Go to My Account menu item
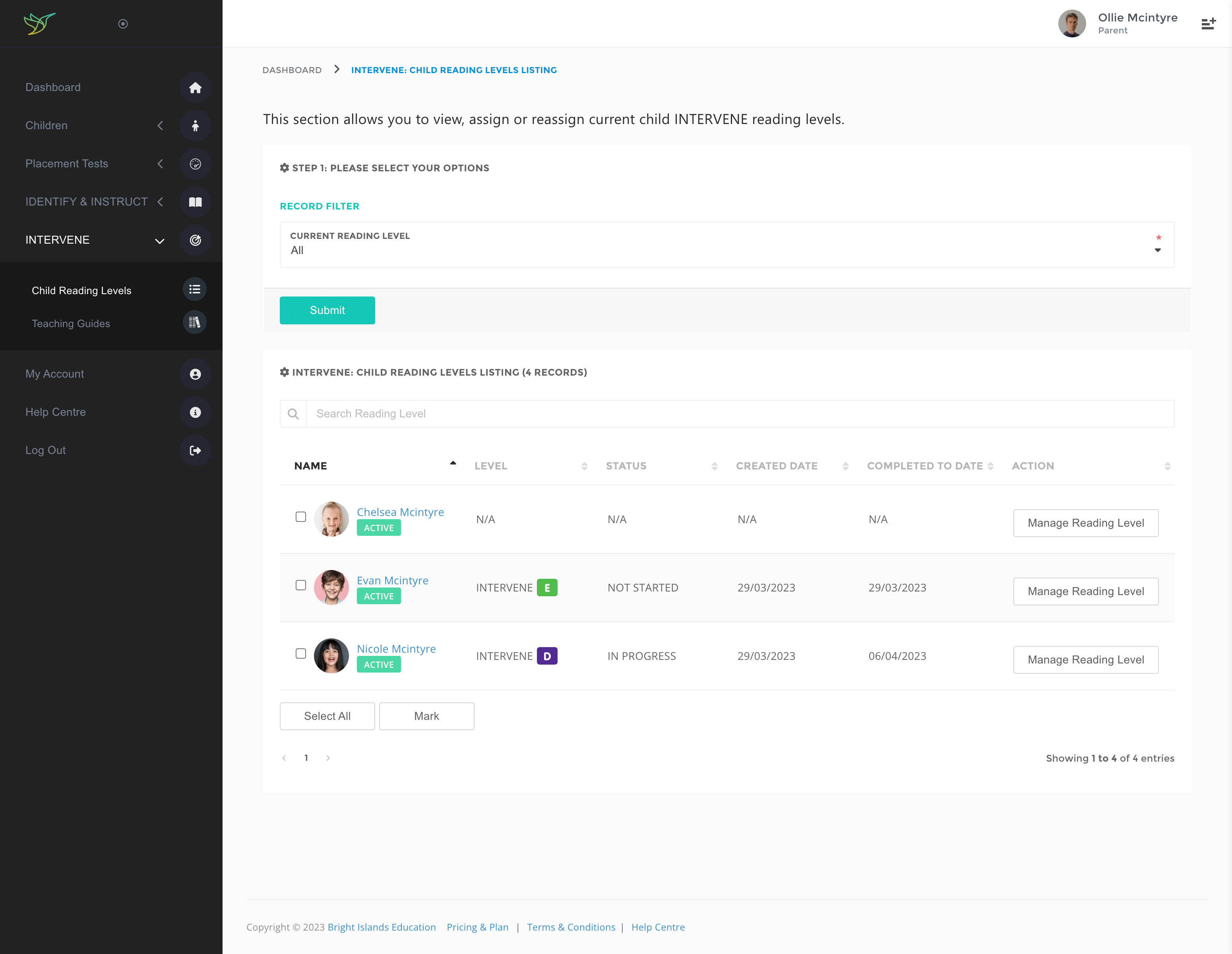Image resolution: width=1232 pixels, height=954 pixels. pyautogui.click(x=55, y=374)
